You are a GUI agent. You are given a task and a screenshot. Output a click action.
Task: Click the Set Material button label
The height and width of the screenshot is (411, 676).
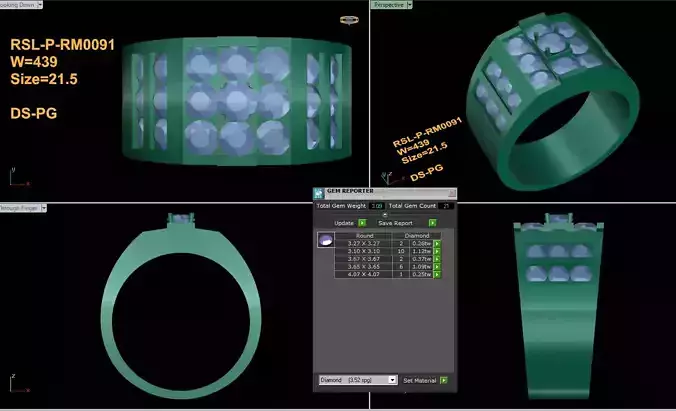click(x=419, y=380)
